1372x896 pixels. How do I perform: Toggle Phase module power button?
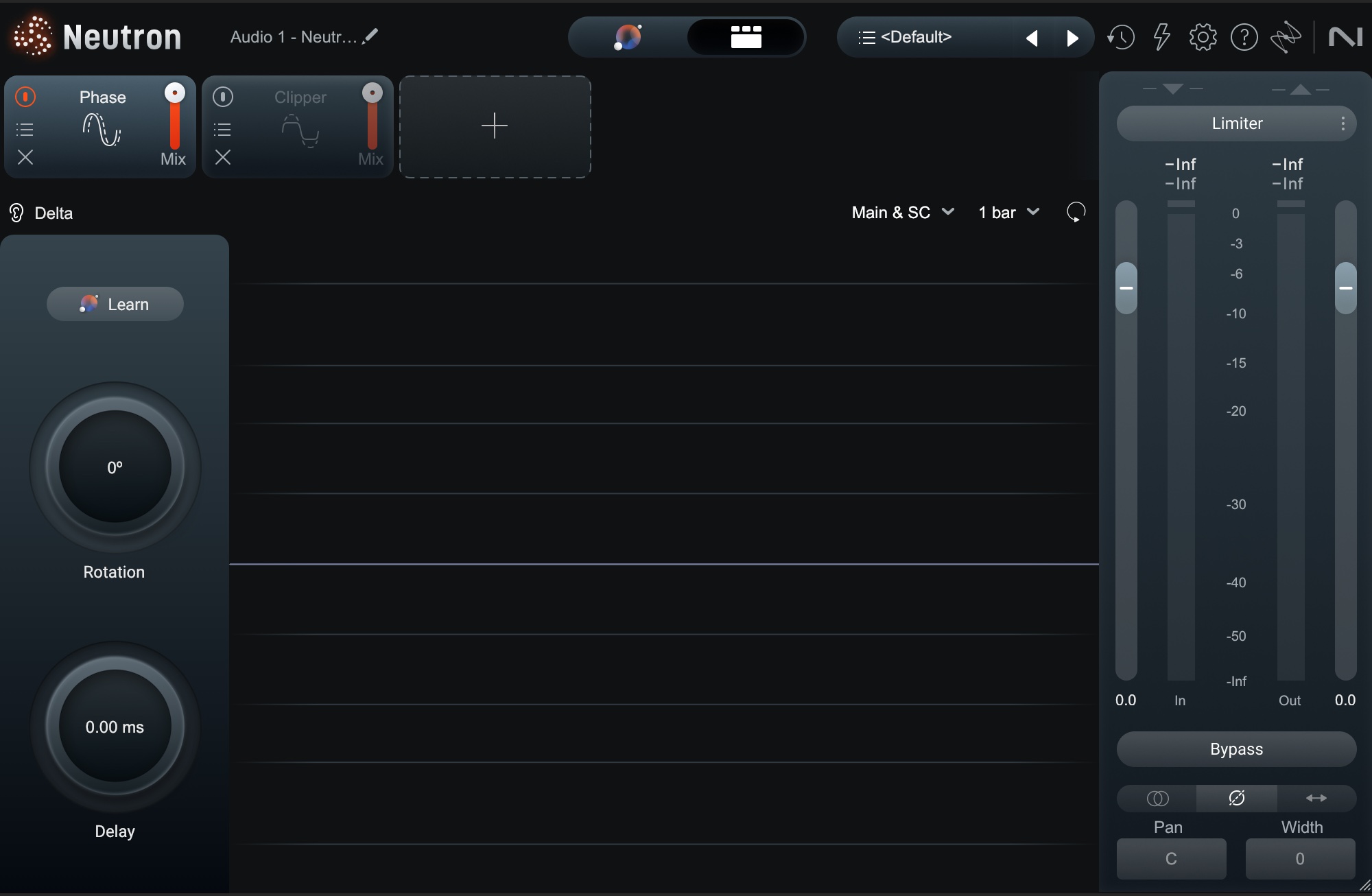click(x=25, y=97)
